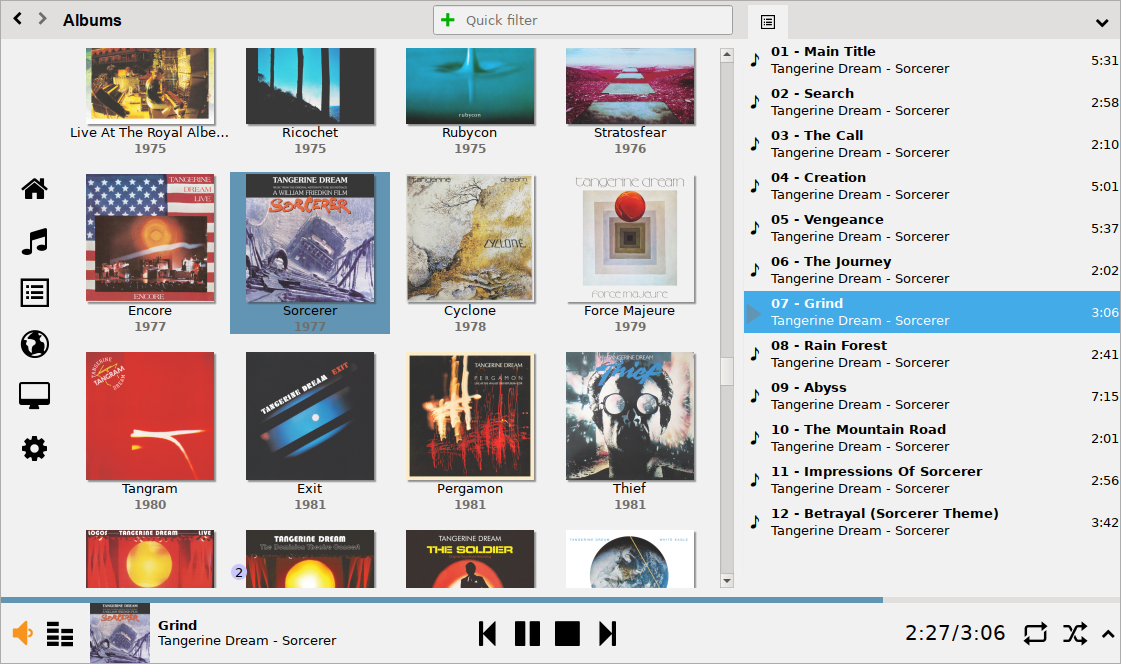The height and width of the screenshot is (664, 1121).
Task: Pause playback
Action: coord(528,633)
